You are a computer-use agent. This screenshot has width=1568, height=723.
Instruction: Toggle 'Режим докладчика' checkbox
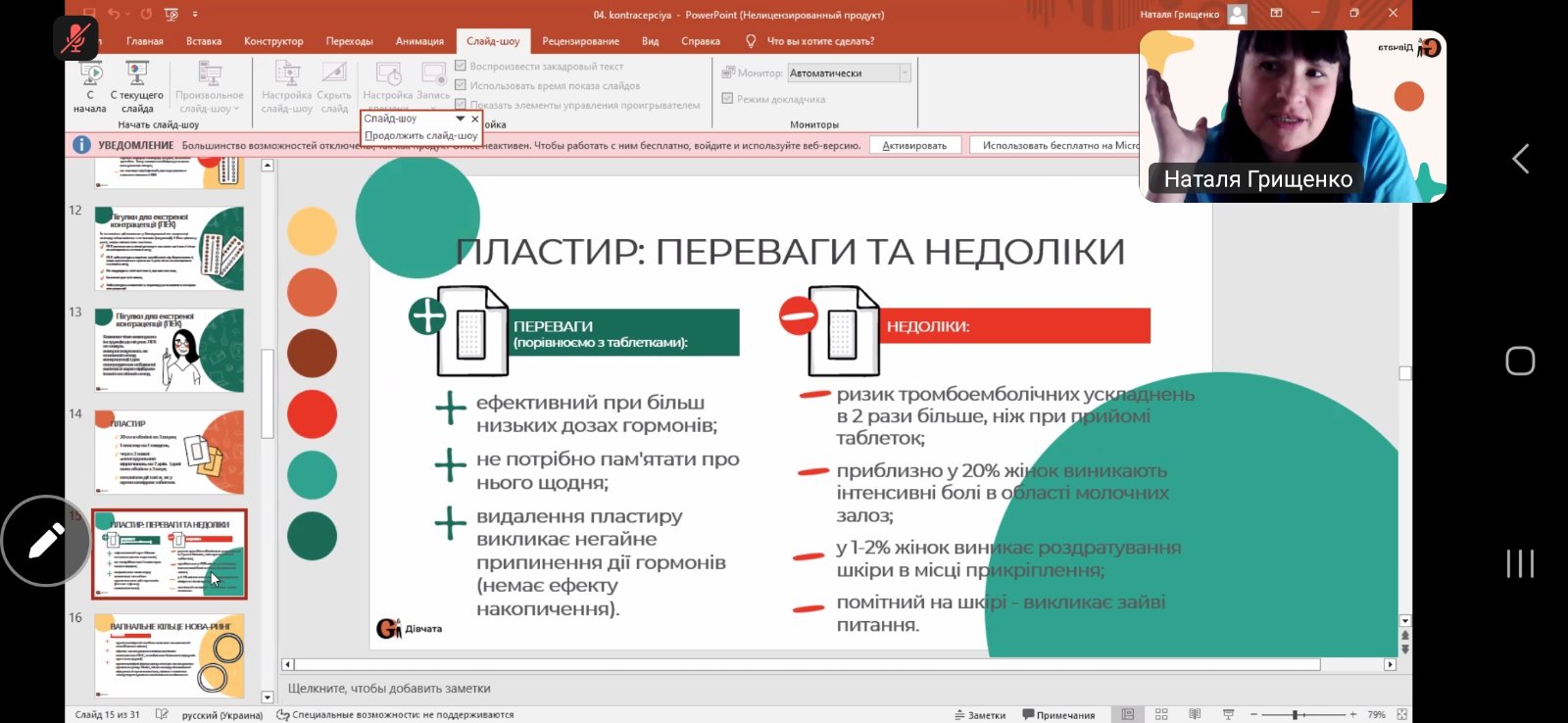(x=727, y=98)
